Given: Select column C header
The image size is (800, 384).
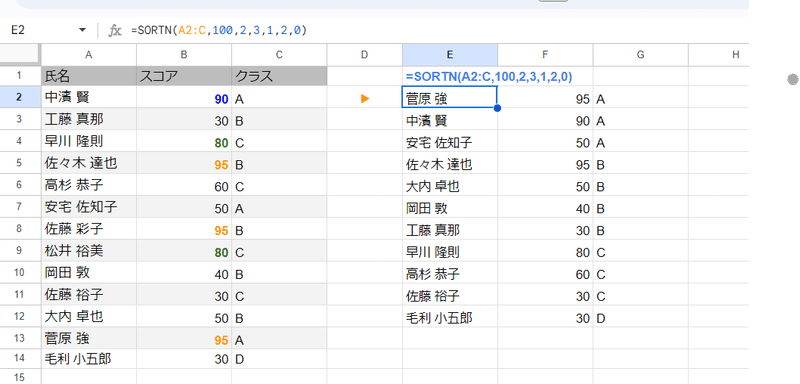Looking at the screenshot, I should point(279,55).
